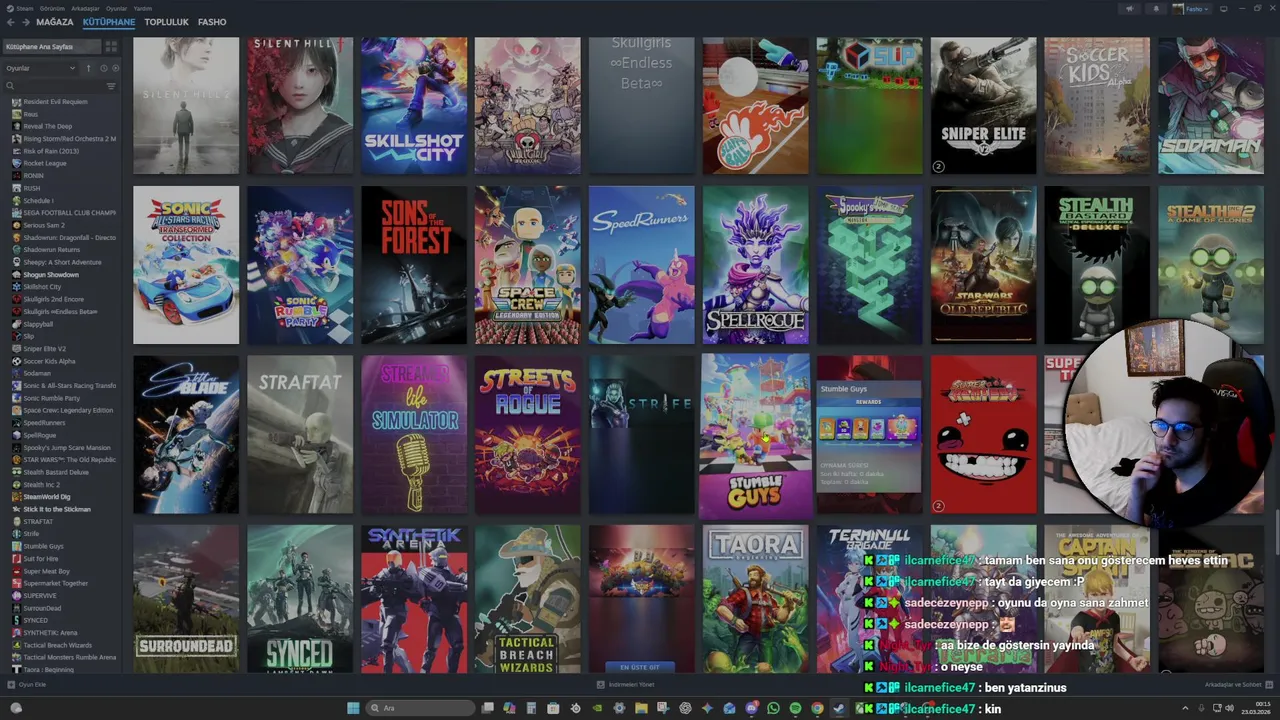Click the ready-to-play filter icon
The height and width of the screenshot is (720, 1280).
[115, 68]
